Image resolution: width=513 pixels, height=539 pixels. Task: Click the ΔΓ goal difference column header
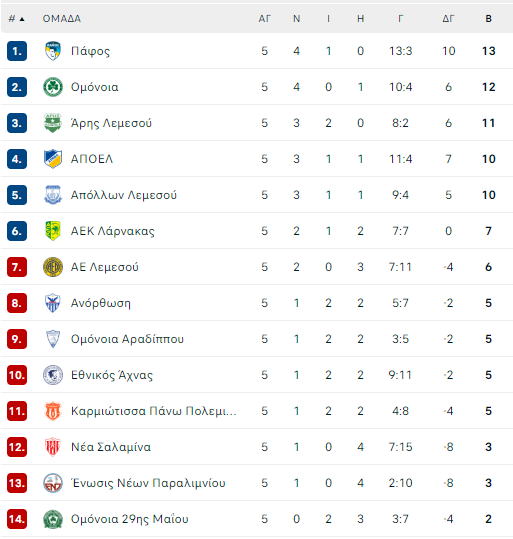pyautogui.click(x=448, y=19)
